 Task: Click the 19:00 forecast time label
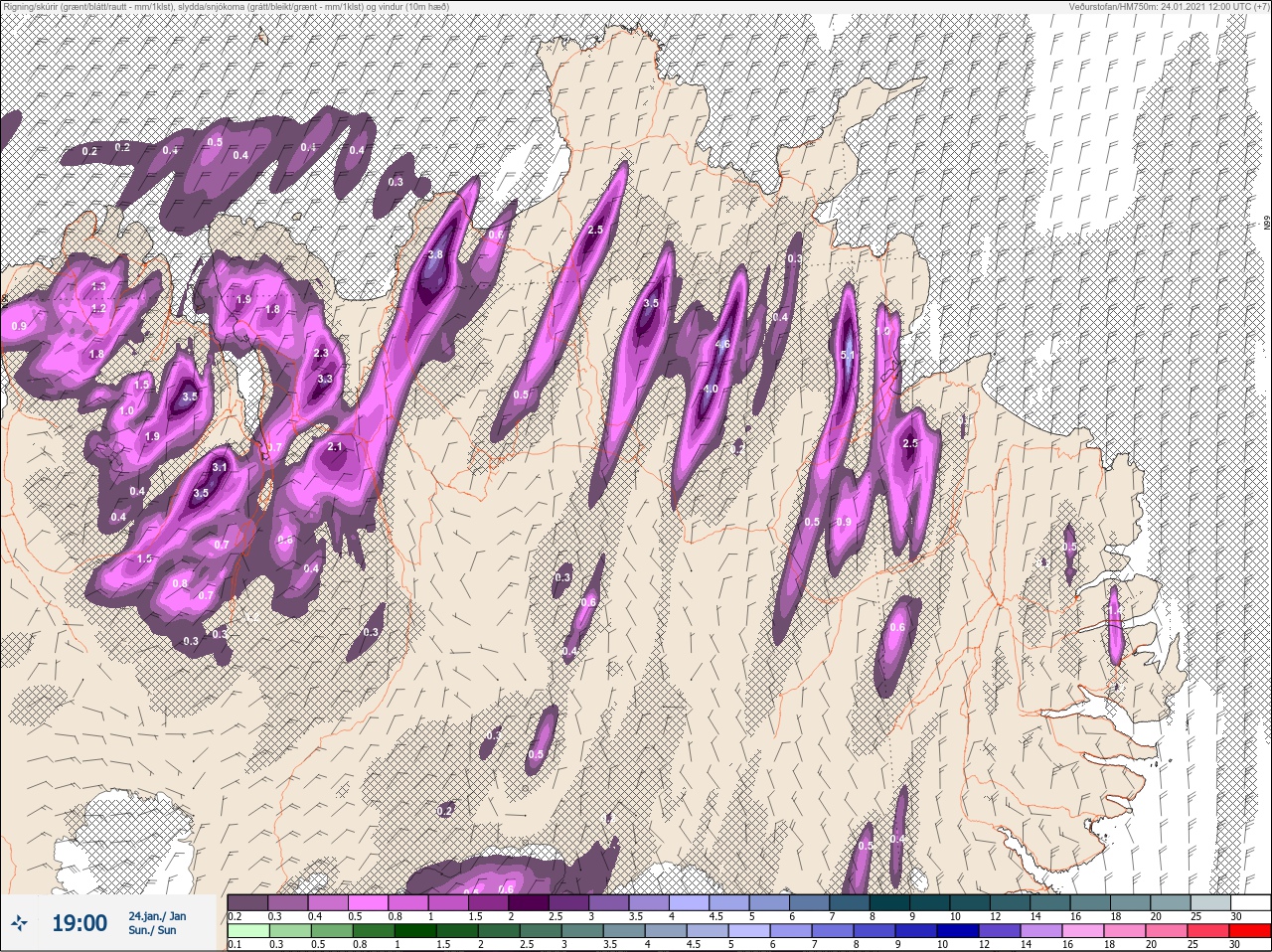click(79, 923)
